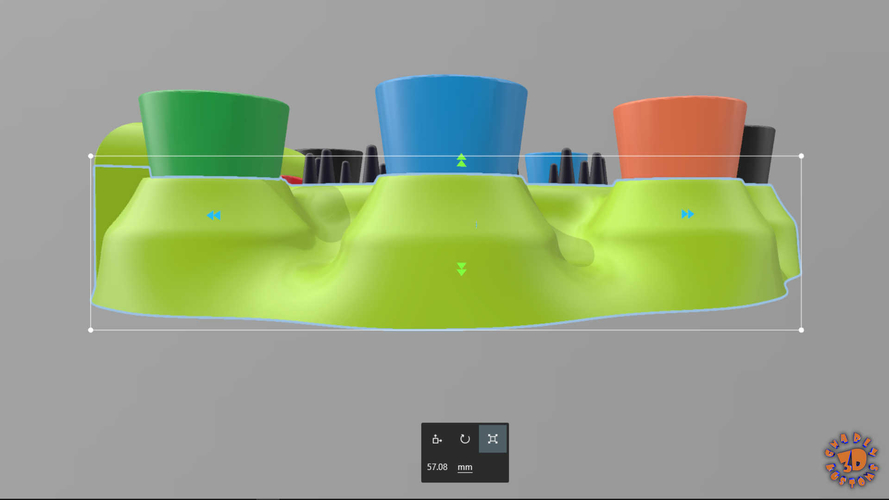The width and height of the screenshot is (889, 500).
Task: Click the blue left-pointing scale arrow handle
Action: click(214, 215)
